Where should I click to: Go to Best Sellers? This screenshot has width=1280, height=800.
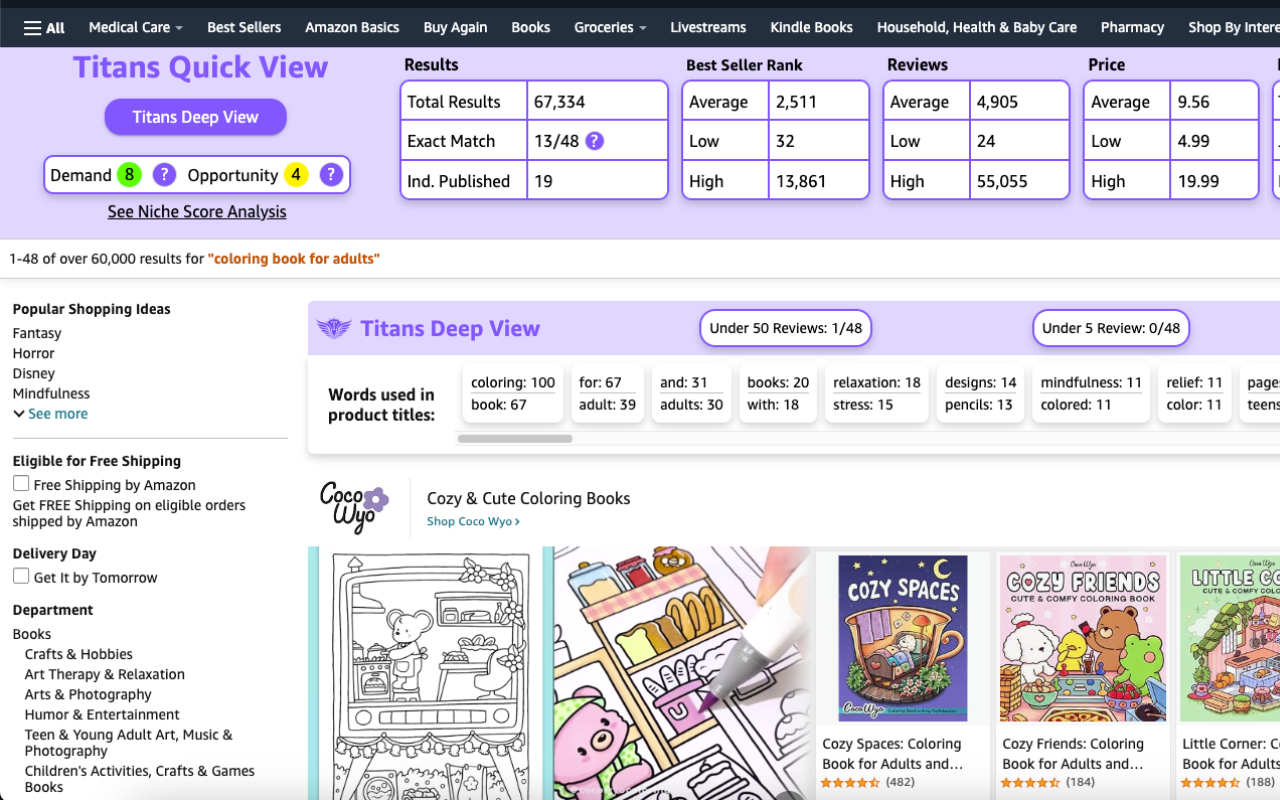click(244, 27)
